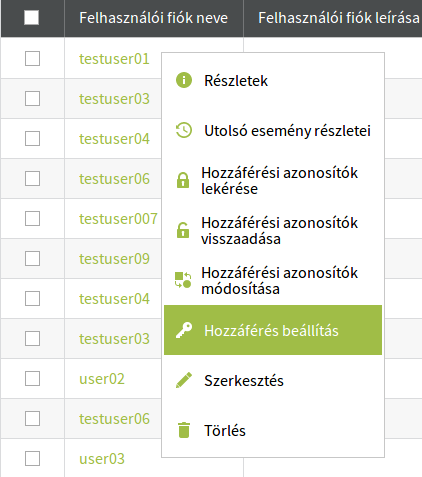
Task: Check the box for the testuser01 row
Action: click(x=32, y=59)
